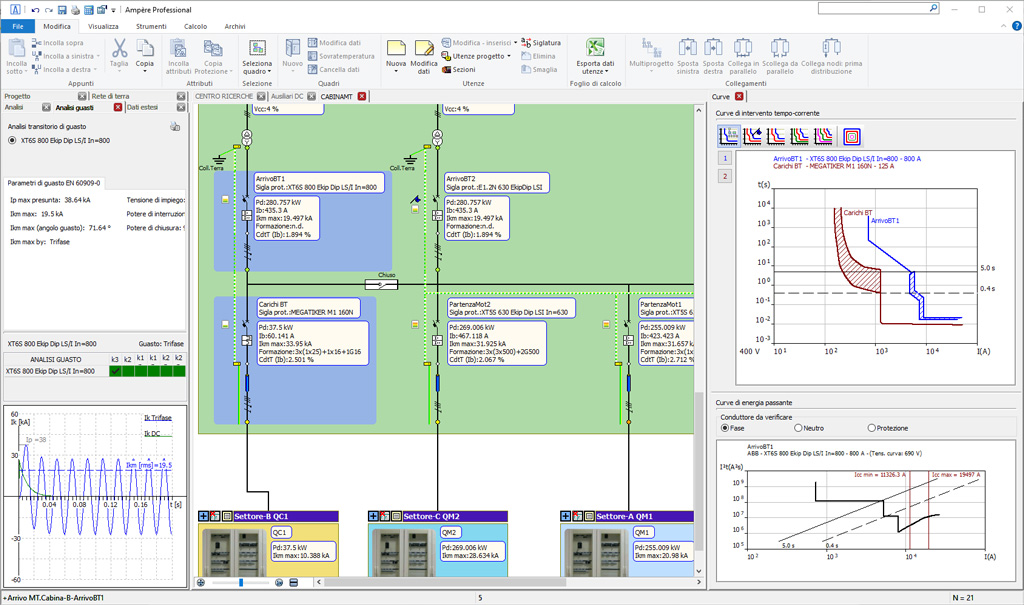Toggle yellow marker beside ArrivoBT1 block

[225, 199]
